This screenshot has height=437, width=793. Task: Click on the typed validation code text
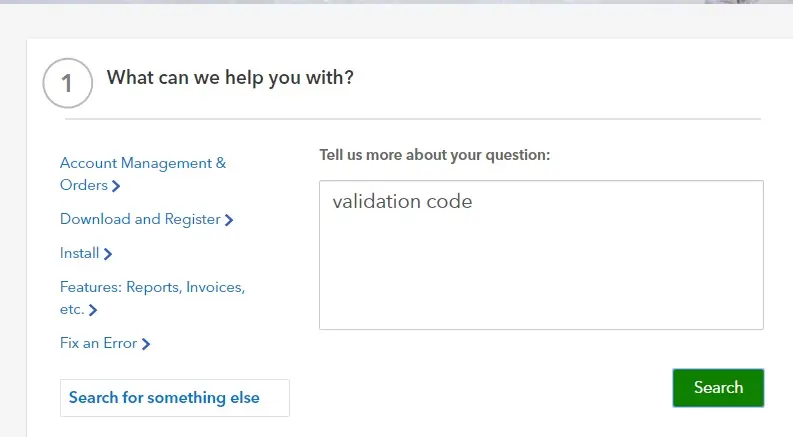point(402,201)
